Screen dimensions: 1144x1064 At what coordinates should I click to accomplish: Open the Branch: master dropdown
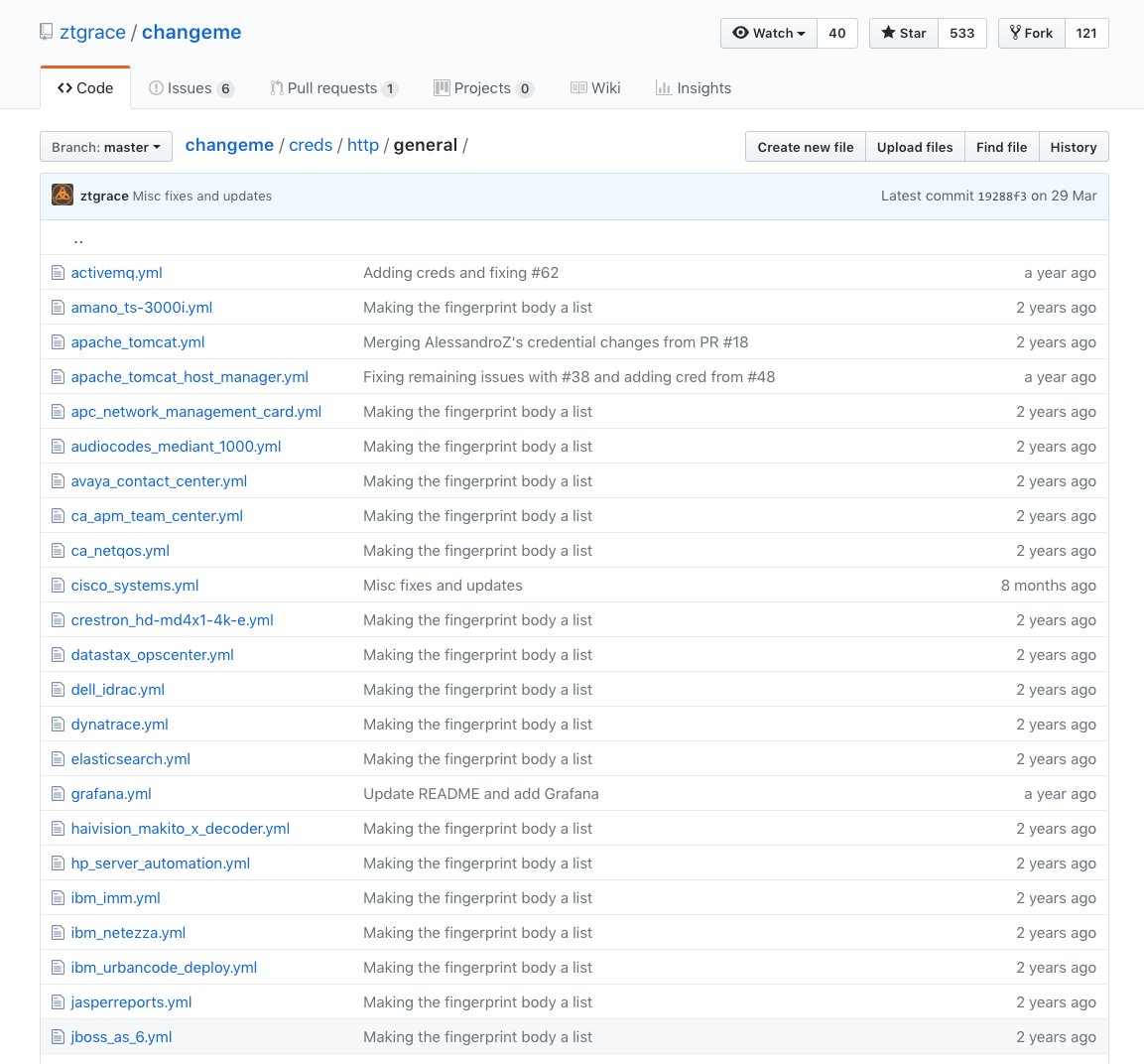pyautogui.click(x=106, y=147)
